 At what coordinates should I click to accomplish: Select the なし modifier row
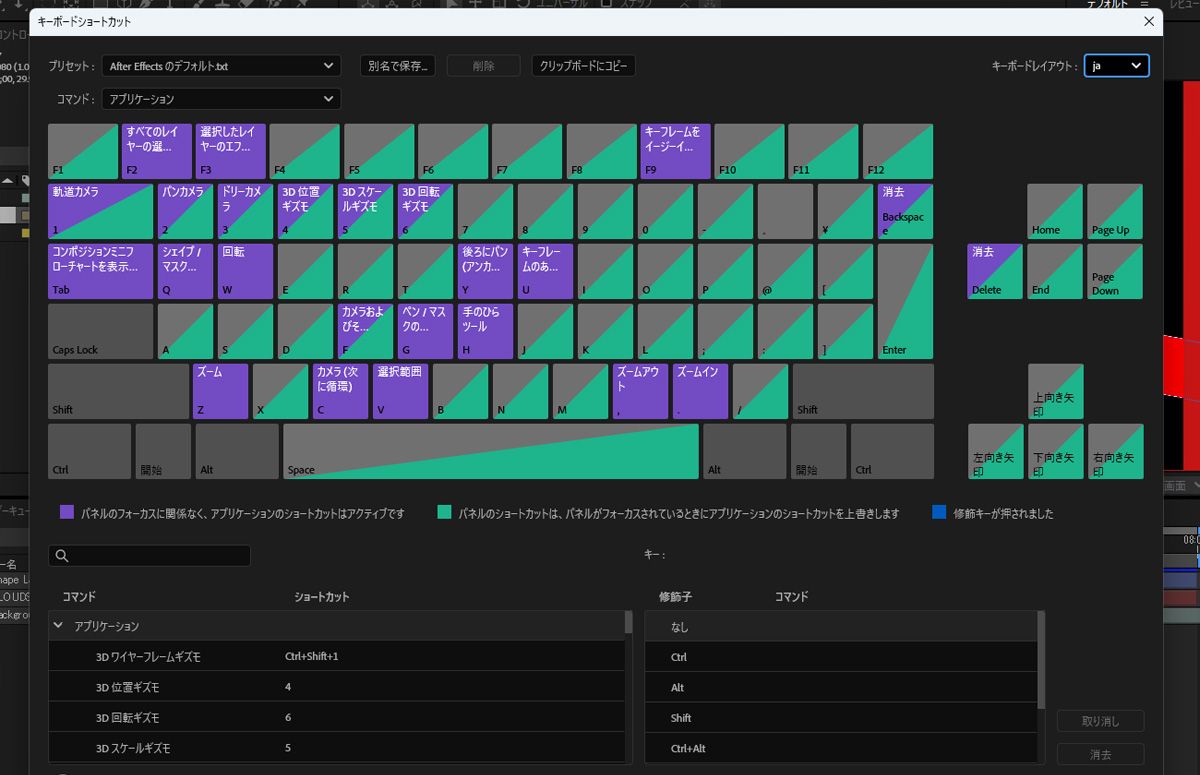click(841, 627)
